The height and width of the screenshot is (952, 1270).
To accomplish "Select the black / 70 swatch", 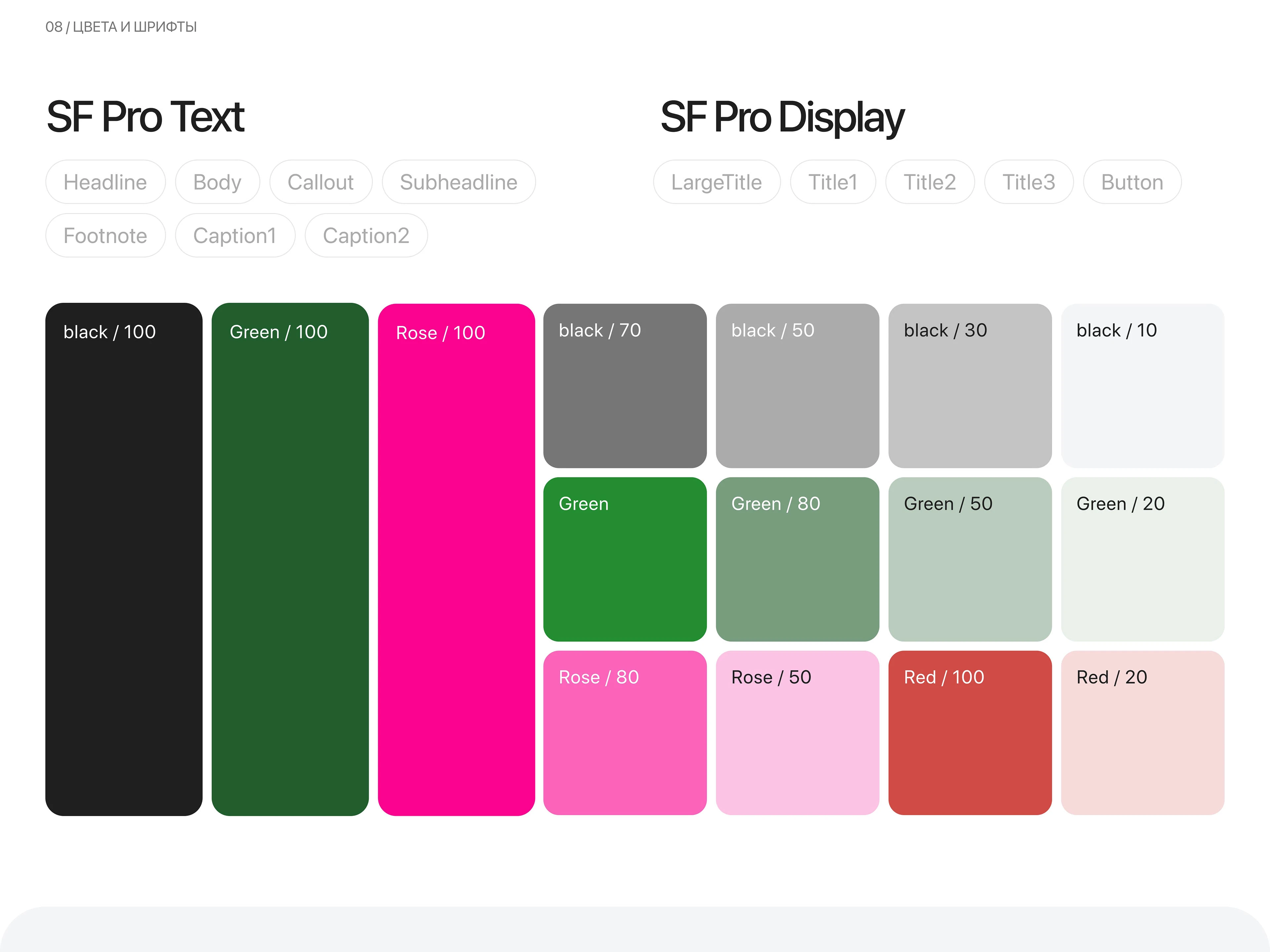I will 625,386.
